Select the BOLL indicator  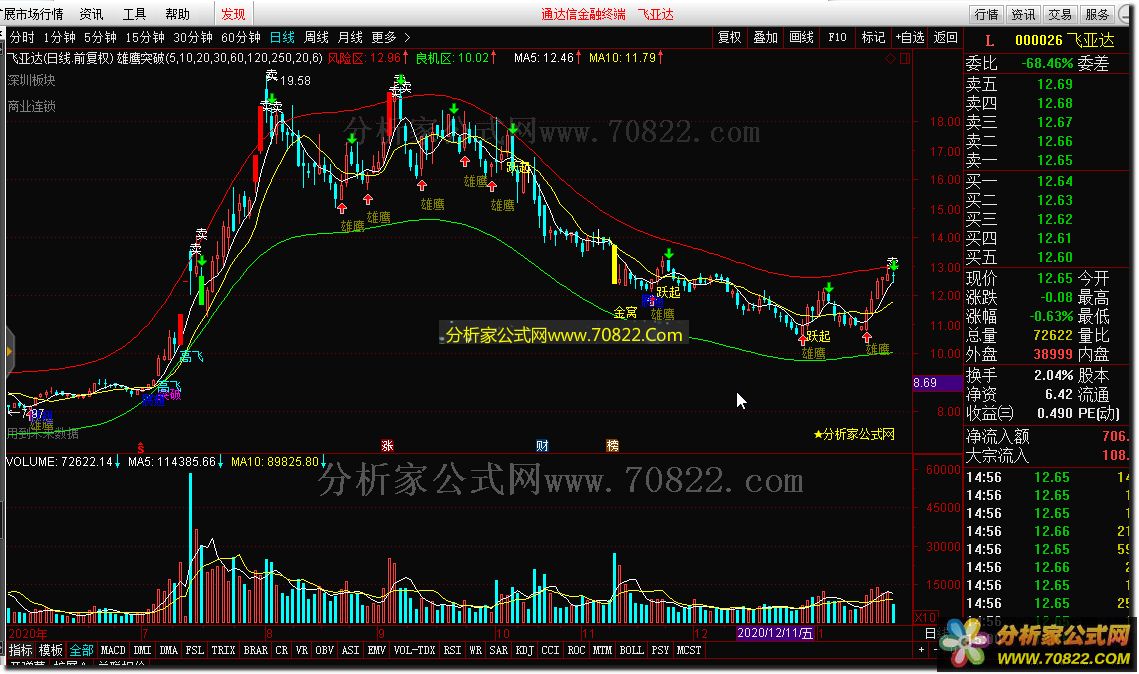(631, 650)
